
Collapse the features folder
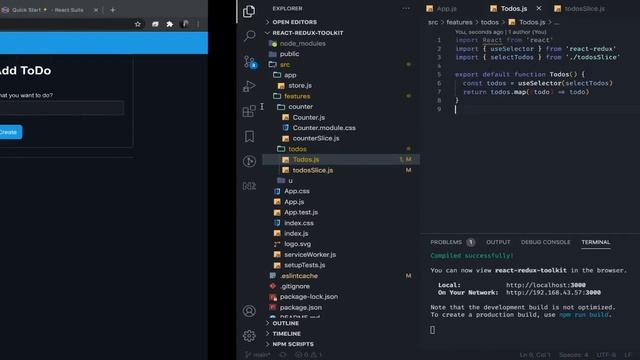pos(297,96)
